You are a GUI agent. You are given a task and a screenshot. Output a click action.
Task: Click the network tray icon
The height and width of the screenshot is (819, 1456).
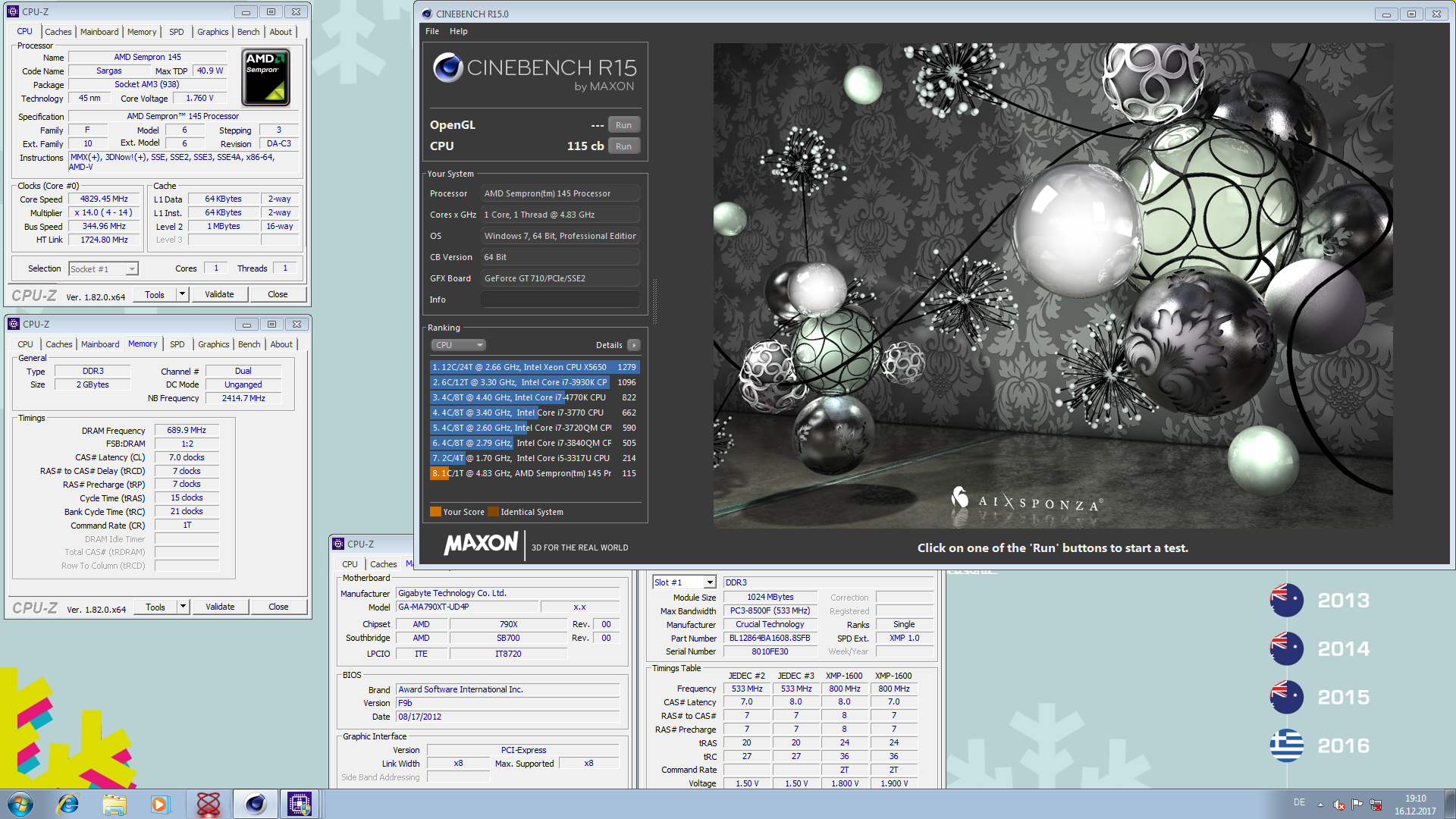coord(1376,805)
